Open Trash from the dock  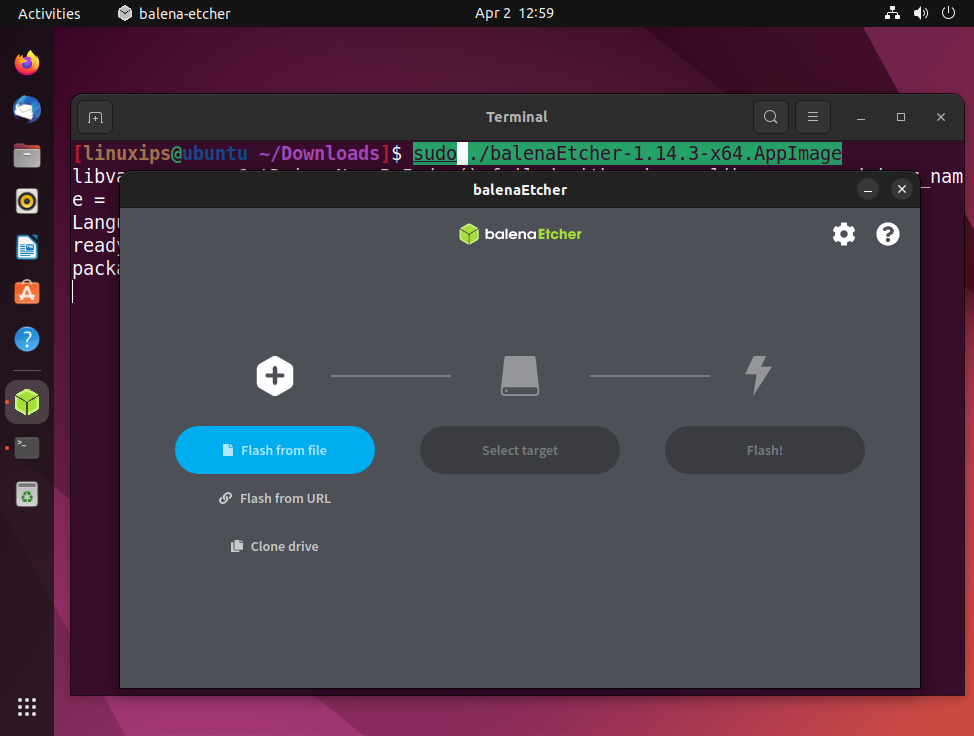pyautogui.click(x=27, y=494)
